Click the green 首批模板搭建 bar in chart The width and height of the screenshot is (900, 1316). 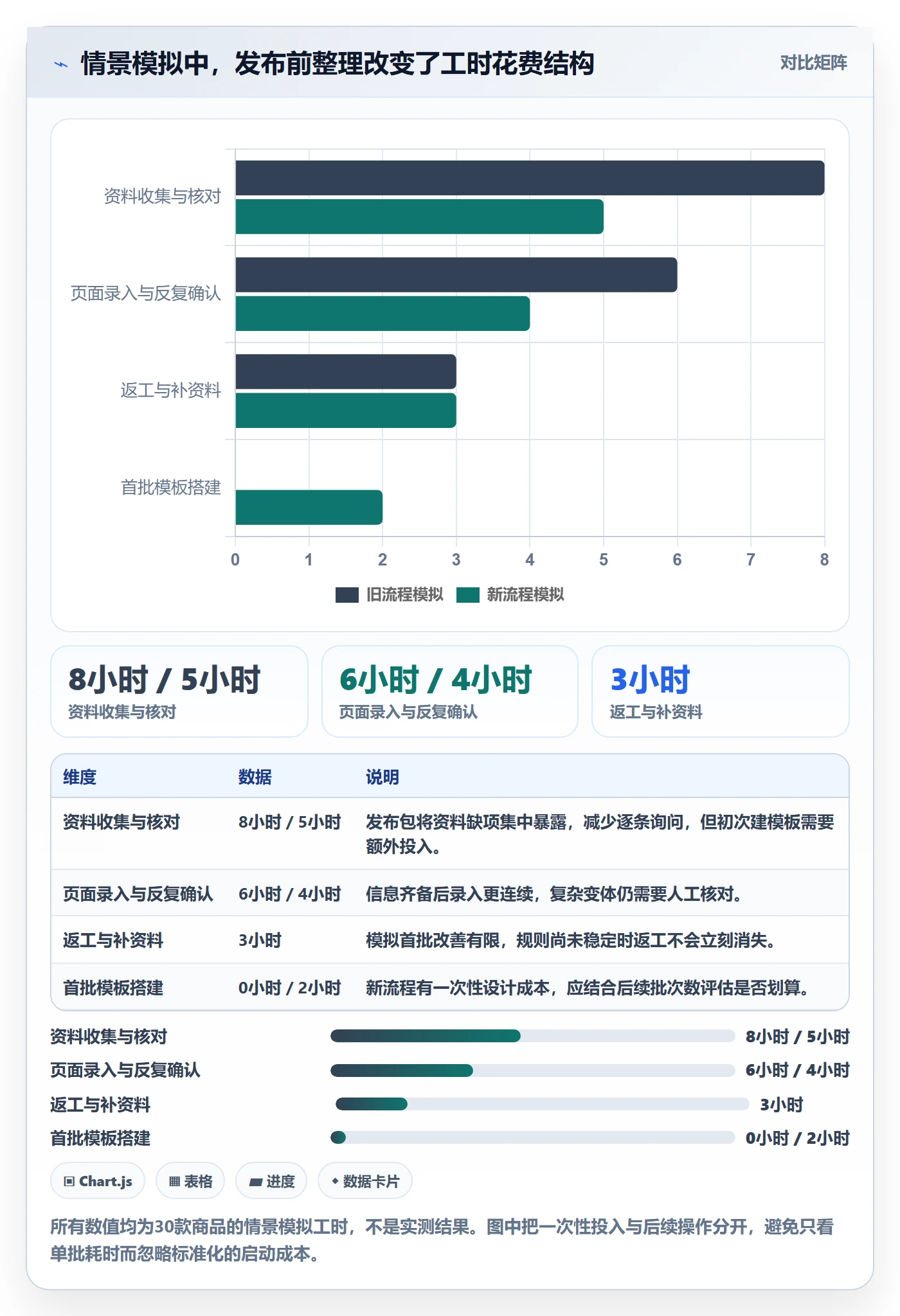click(x=309, y=508)
